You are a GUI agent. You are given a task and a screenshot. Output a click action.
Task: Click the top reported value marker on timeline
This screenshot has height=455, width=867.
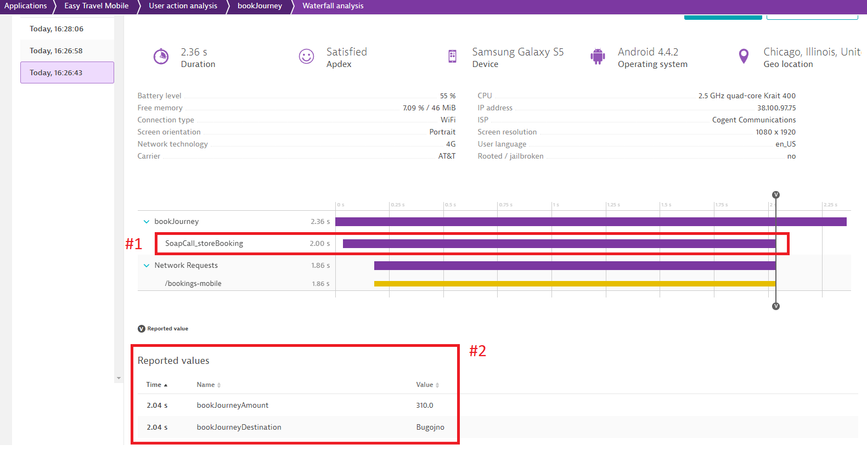click(776, 195)
